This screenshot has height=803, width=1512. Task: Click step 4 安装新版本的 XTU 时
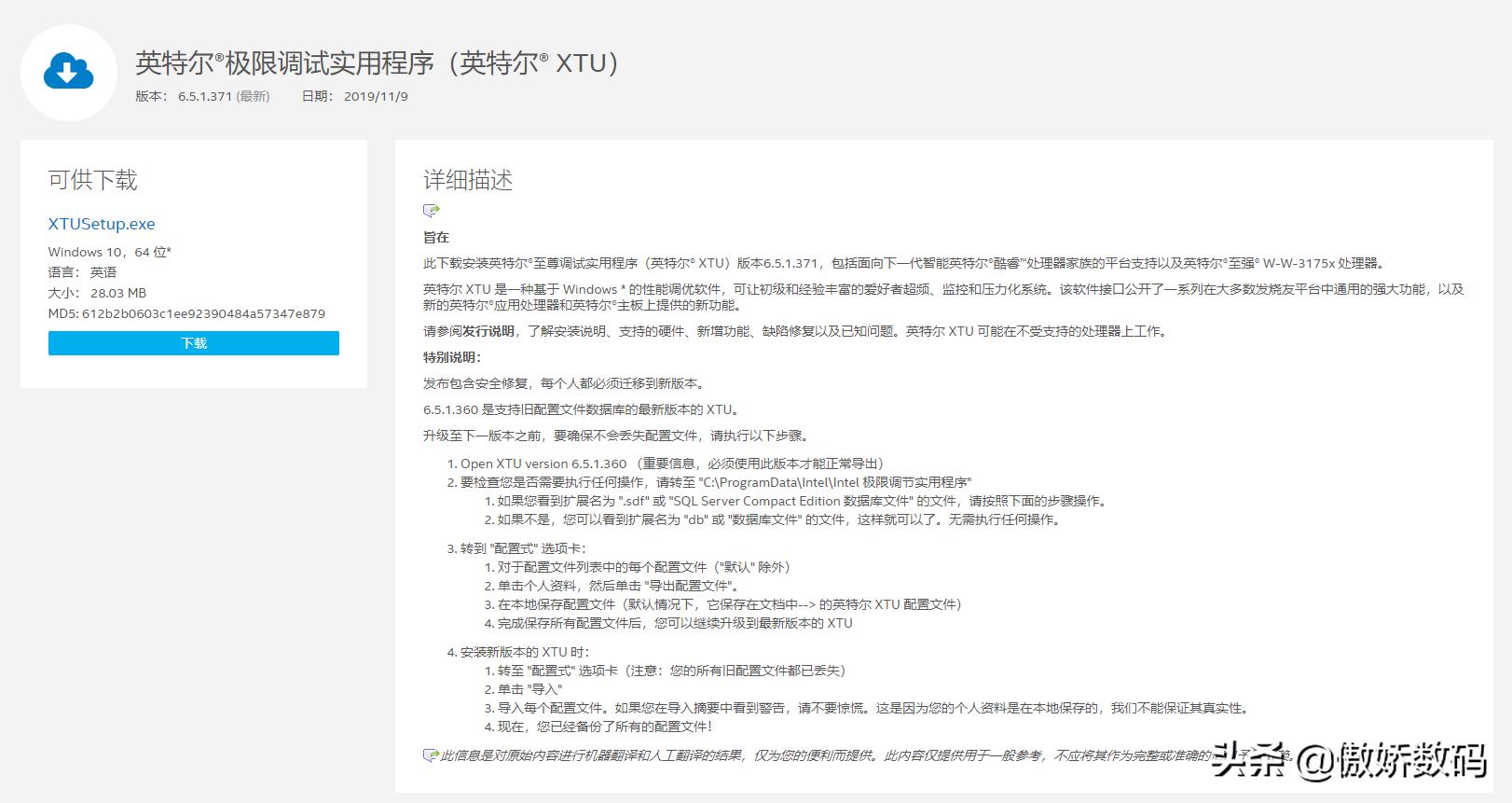point(519,652)
